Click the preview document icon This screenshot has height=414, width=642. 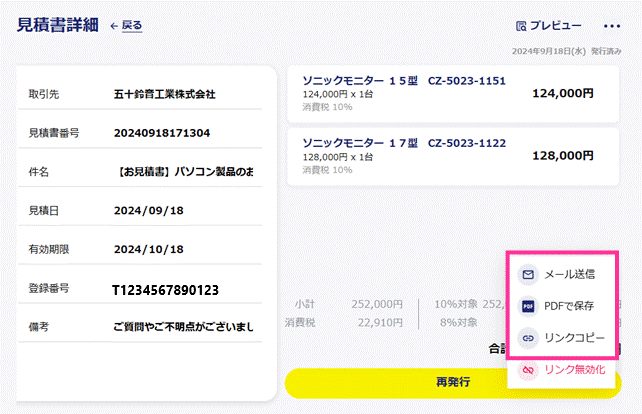[x=521, y=26]
